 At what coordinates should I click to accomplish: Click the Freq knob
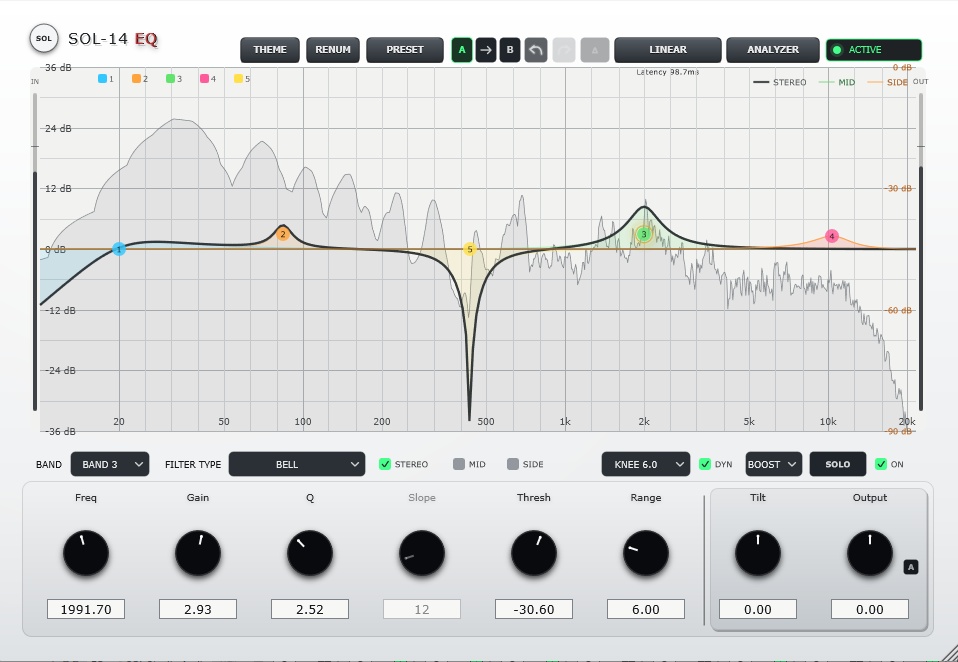(86, 553)
